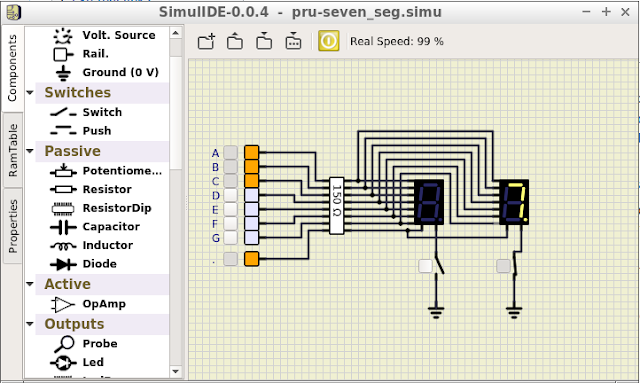Screen dimensions: 640x383
Task: Select the Switch component
Action: (x=86, y=112)
